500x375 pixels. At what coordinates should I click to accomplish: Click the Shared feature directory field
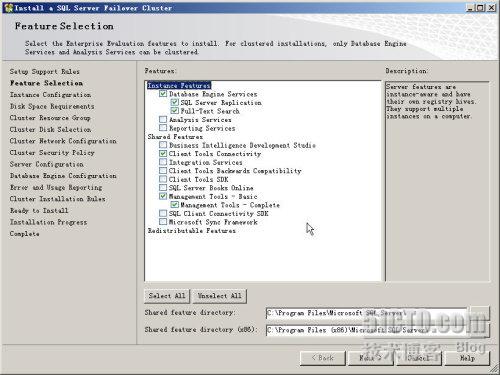pos(366,313)
